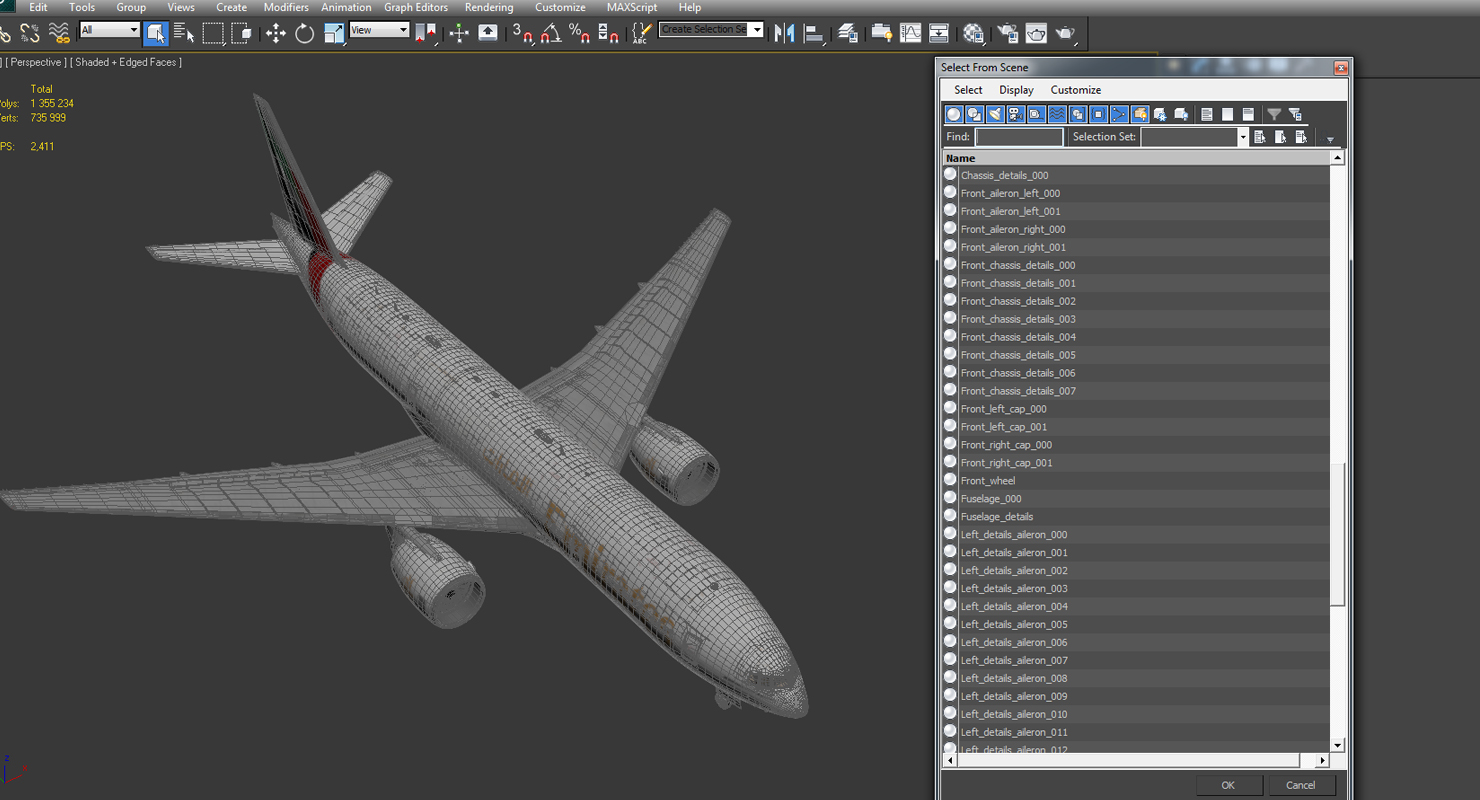Screen dimensions: 1480x800
Task: Open the Rendering menu
Action: pyautogui.click(x=489, y=7)
